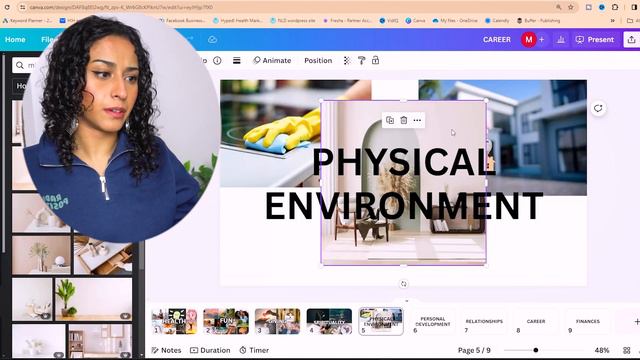Go to Canva Home
The image size is (640, 360).
pyautogui.click(x=15, y=40)
